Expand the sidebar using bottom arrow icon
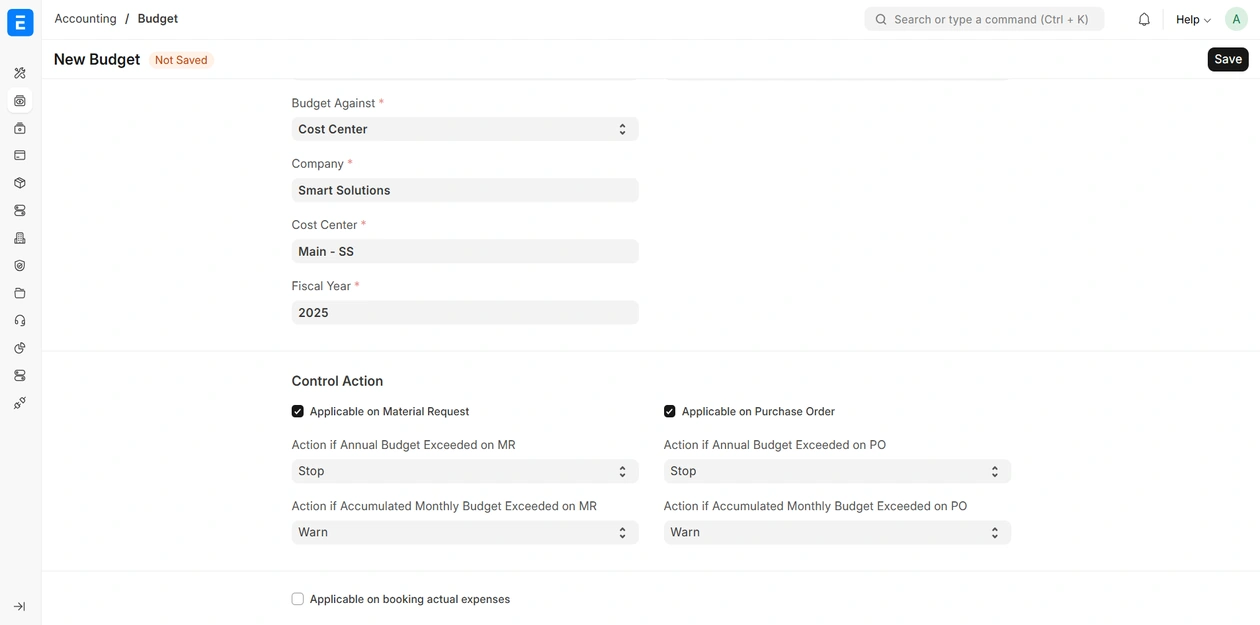1260x625 pixels. [20, 606]
